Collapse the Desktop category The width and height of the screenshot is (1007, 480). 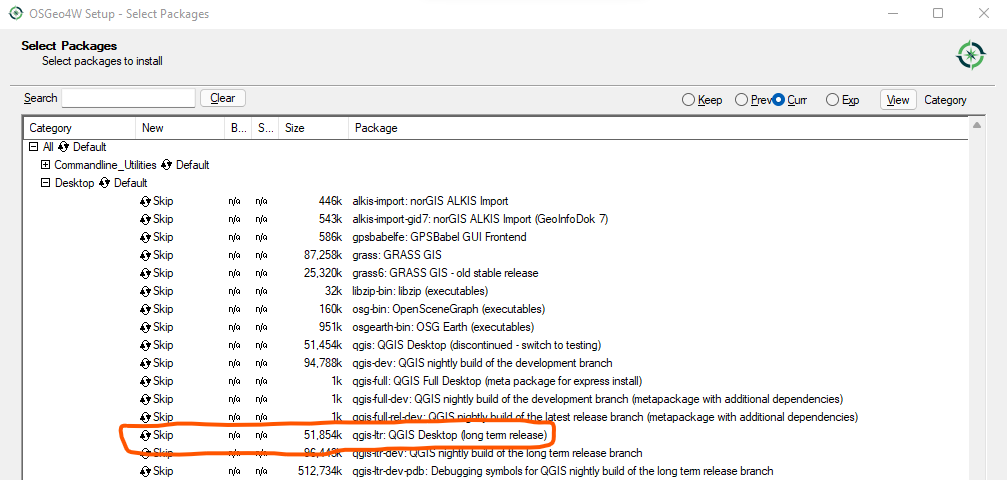pyautogui.click(x=45, y=183)
